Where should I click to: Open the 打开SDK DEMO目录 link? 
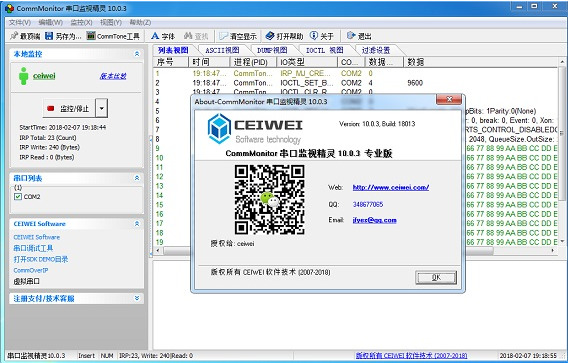pos(41,259)
